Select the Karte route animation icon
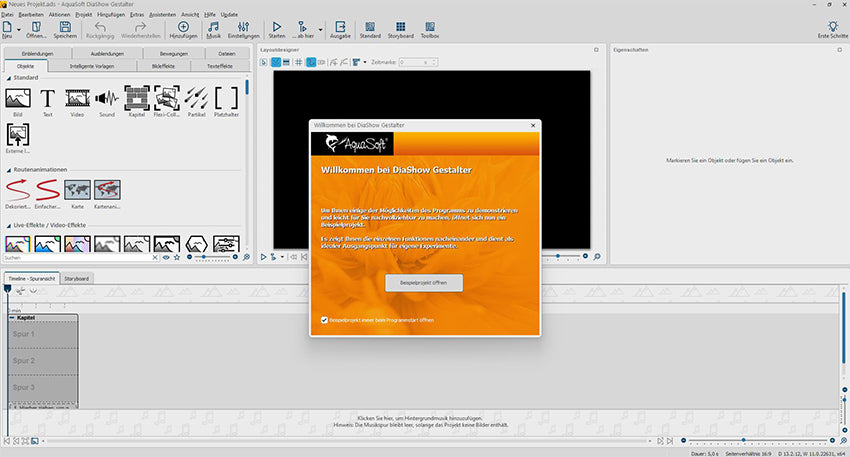850x457 pixels. [77, 188]
